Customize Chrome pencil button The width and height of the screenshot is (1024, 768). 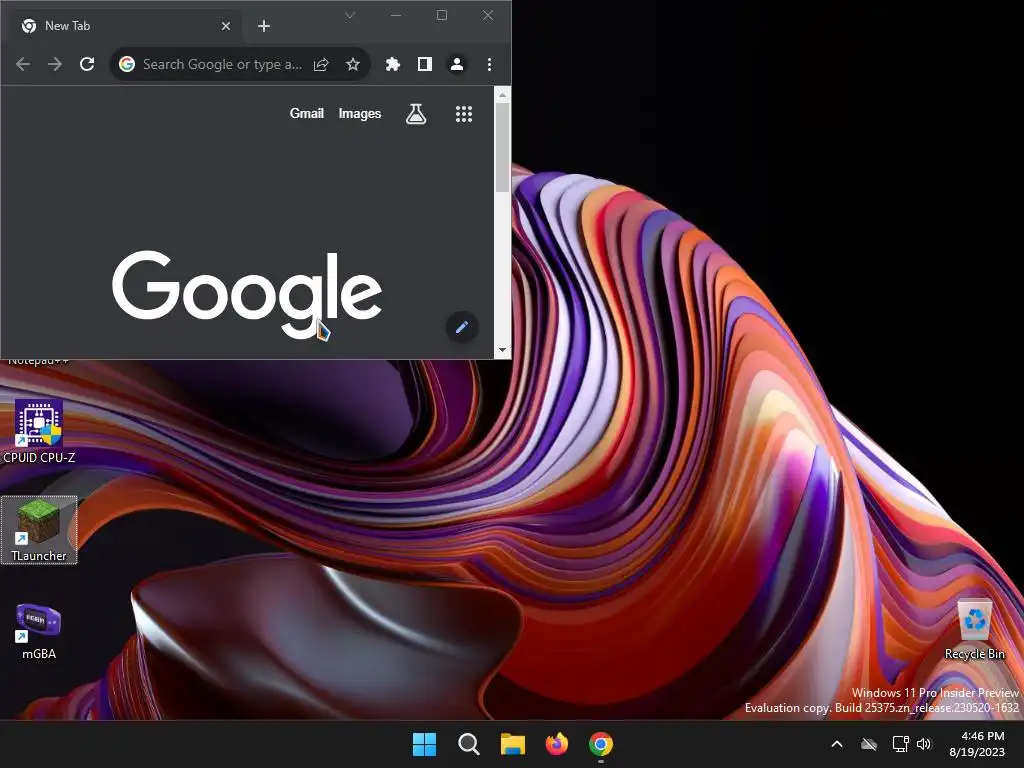pos(462,327)
